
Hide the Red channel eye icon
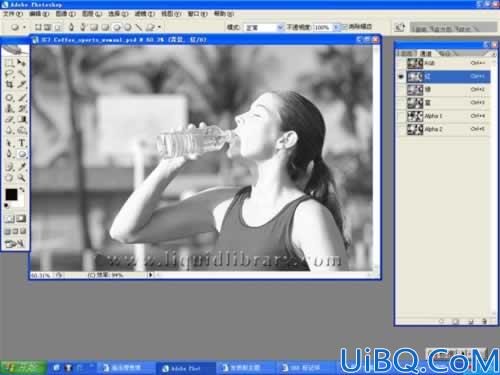click(x=401, y=77)
